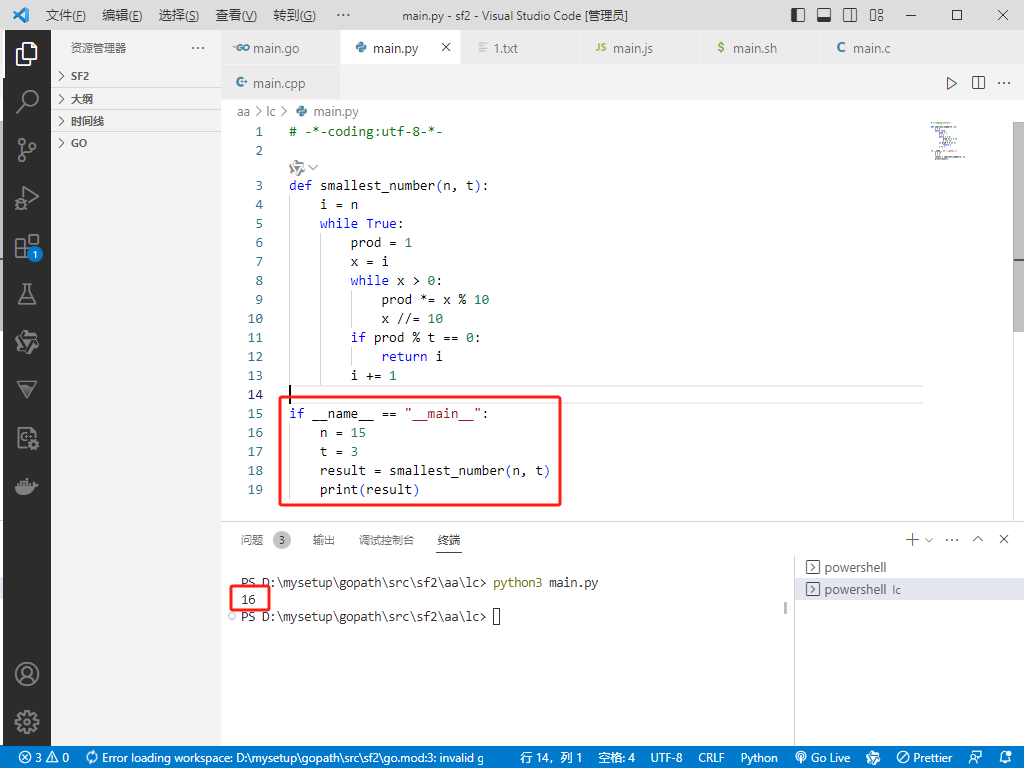
Task: Switch to the main.c tab
Action: (x=880, y=48)
